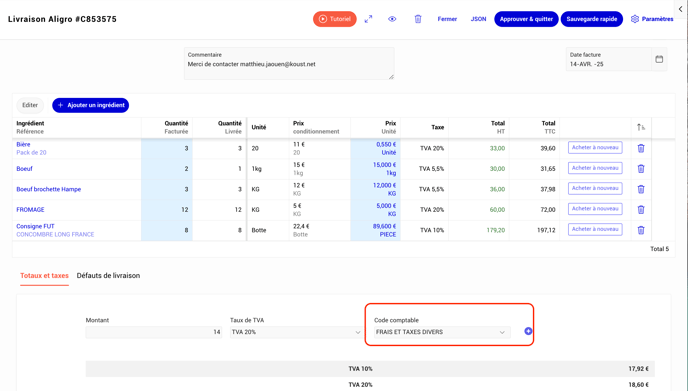Click the fullscreen expand arrows icon

click(368, 19)
